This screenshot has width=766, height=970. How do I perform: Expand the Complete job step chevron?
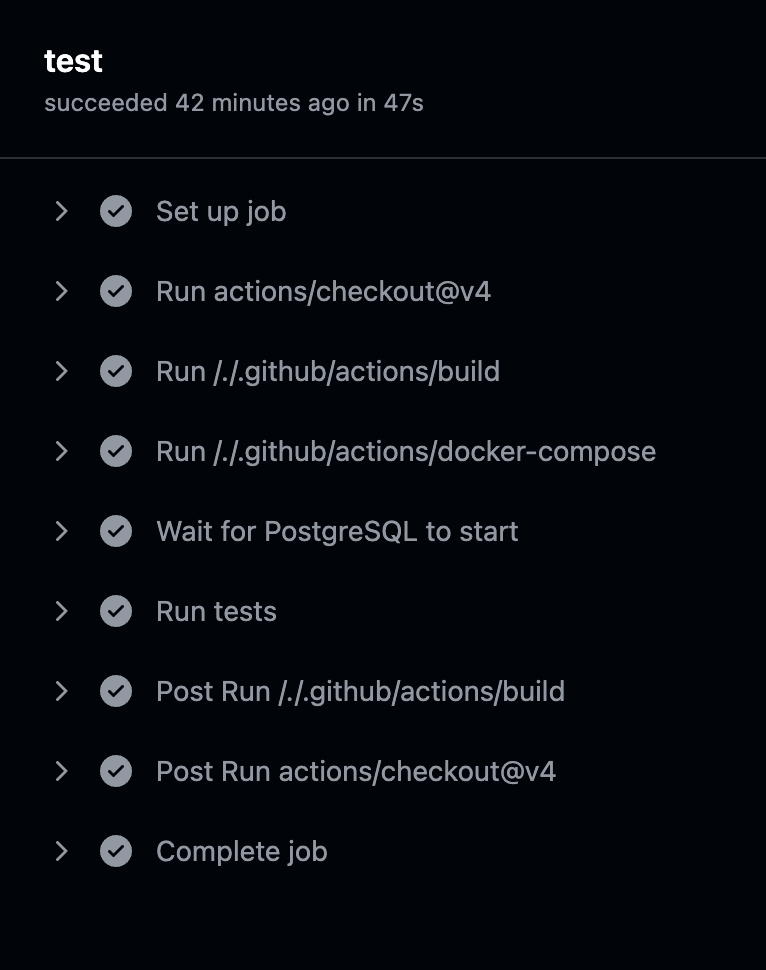pos(61,851)
